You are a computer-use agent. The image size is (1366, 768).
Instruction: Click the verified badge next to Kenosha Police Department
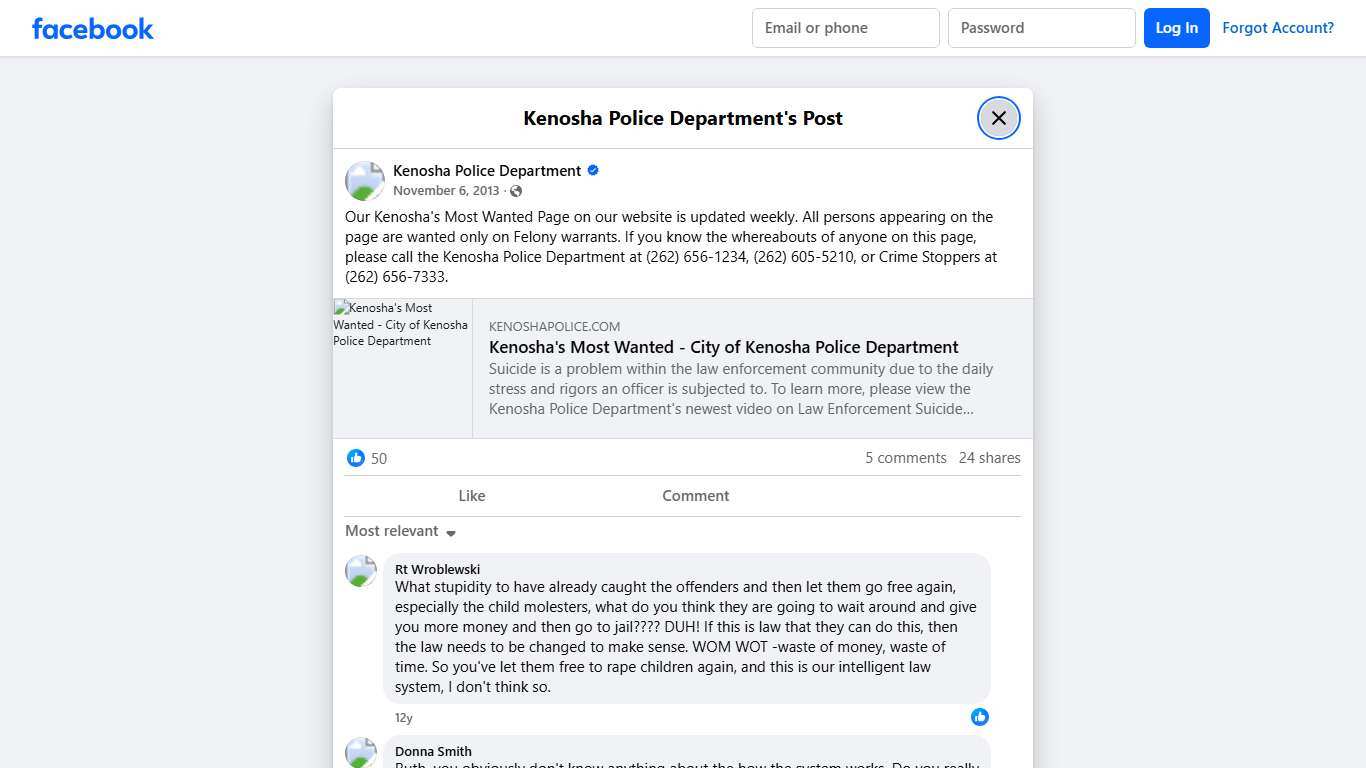click(x=592, y=170)
